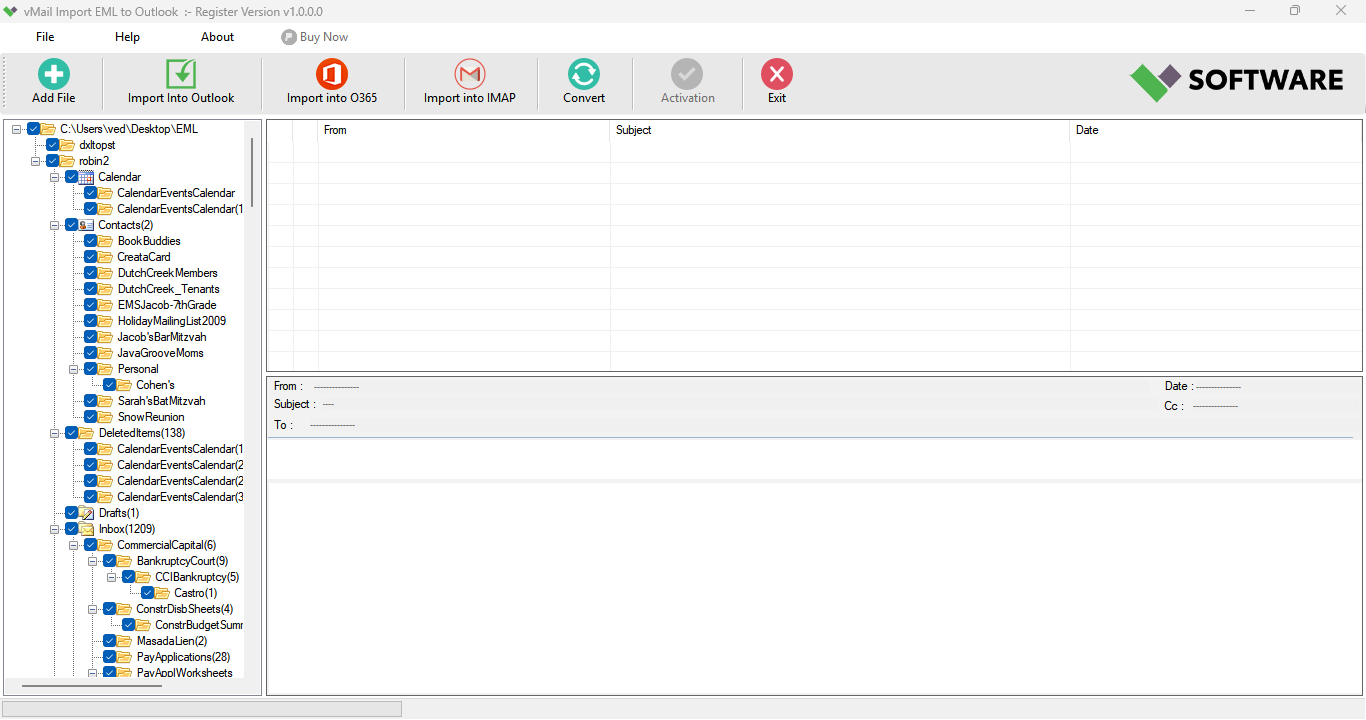
Task: Collapse the robin2 tree node
Action: coord(36,161)
